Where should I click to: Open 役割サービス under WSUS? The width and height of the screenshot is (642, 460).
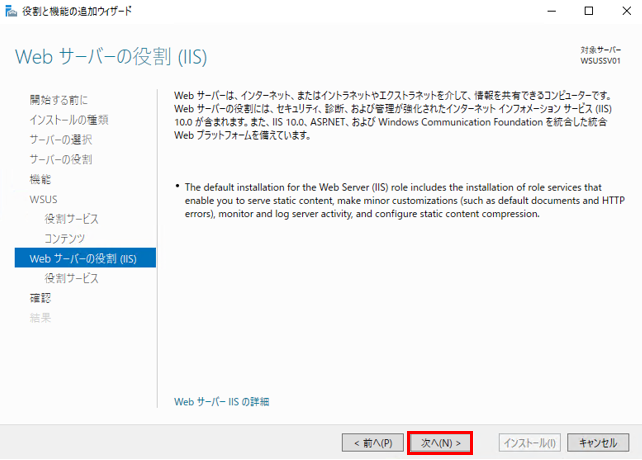pos(72,219)
